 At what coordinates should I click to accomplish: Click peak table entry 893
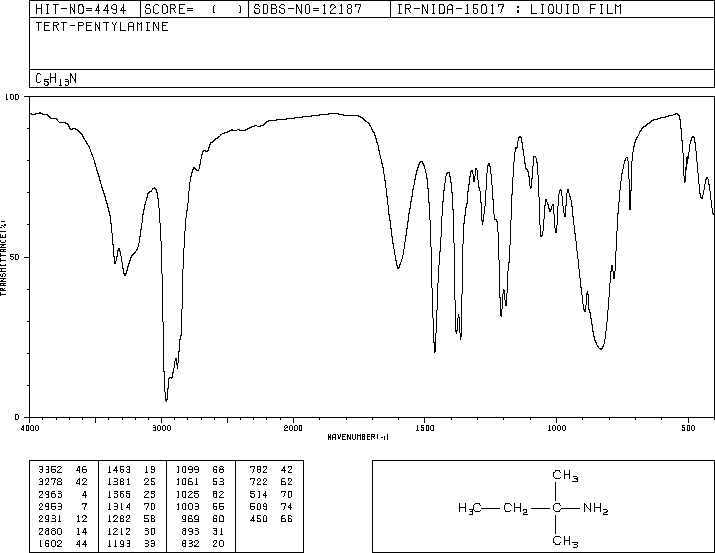[x=191, y=531]
